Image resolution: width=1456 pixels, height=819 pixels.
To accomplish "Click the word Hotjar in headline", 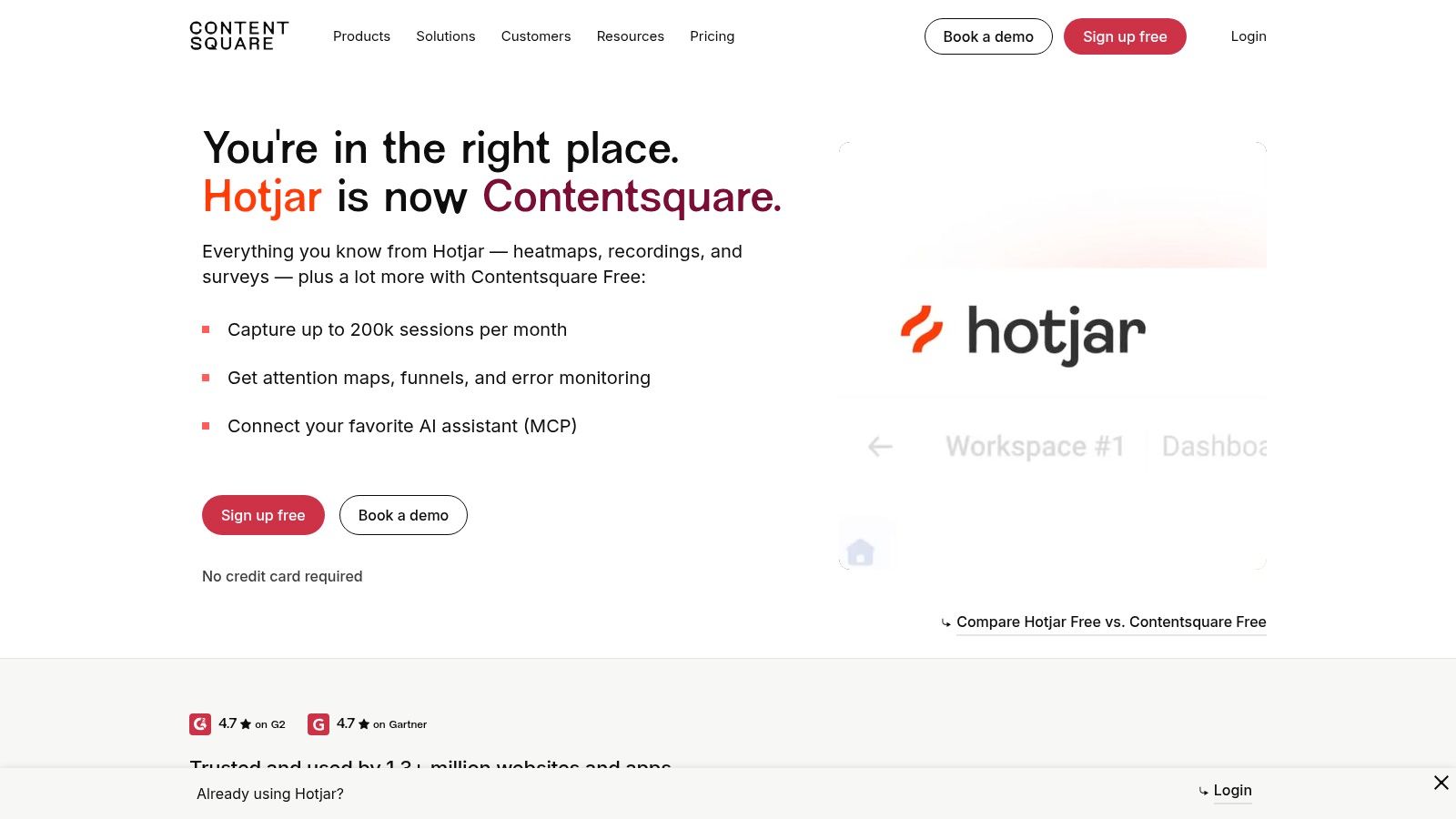I will point(262,197).
